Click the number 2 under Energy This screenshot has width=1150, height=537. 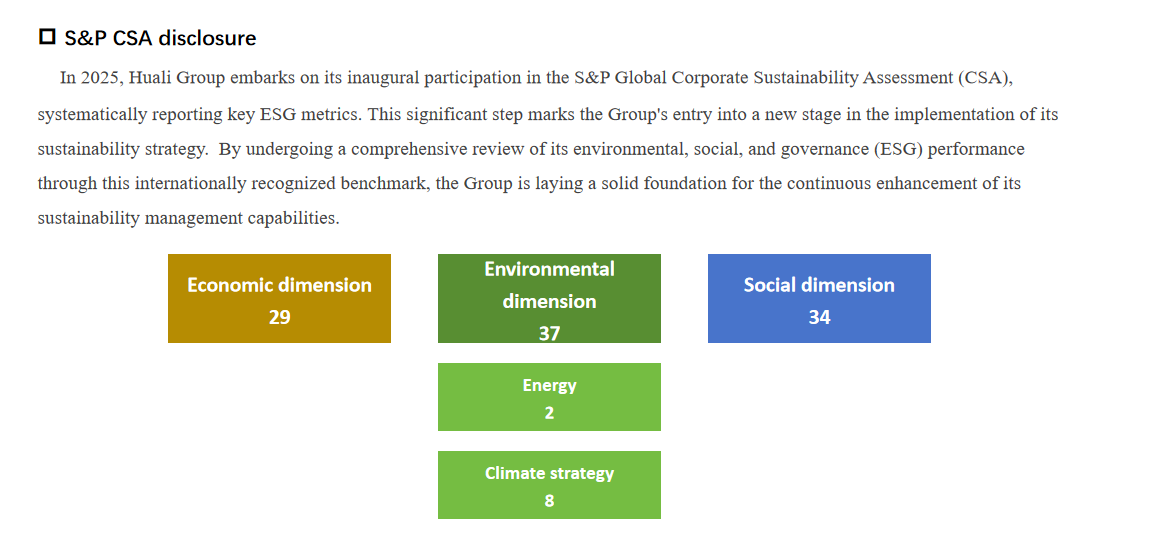pyautogui.click(x=549, y=412)
